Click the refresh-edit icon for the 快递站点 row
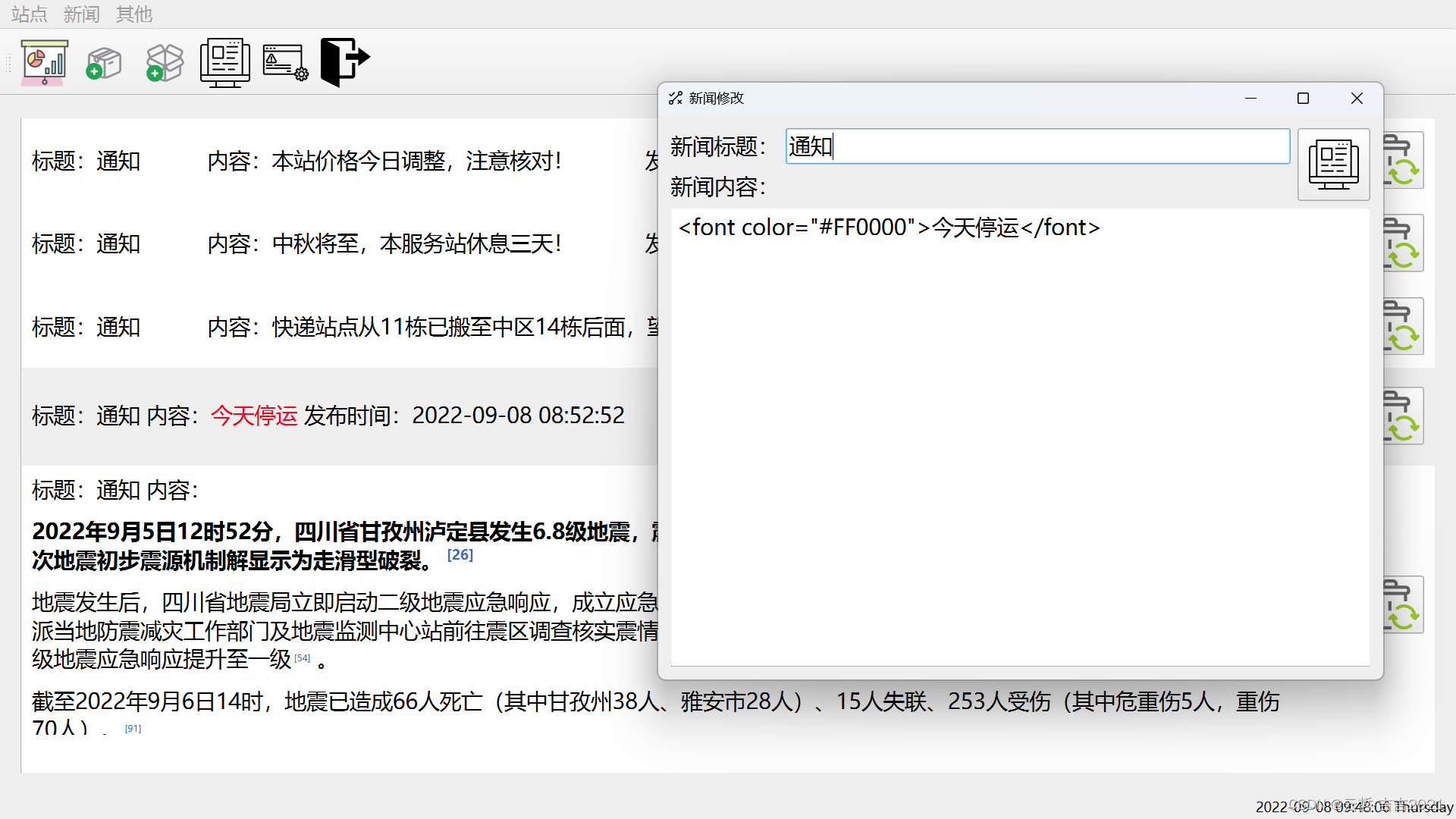The height and width of the screenshot is (819, 1456). click(x=1404, y=326)
